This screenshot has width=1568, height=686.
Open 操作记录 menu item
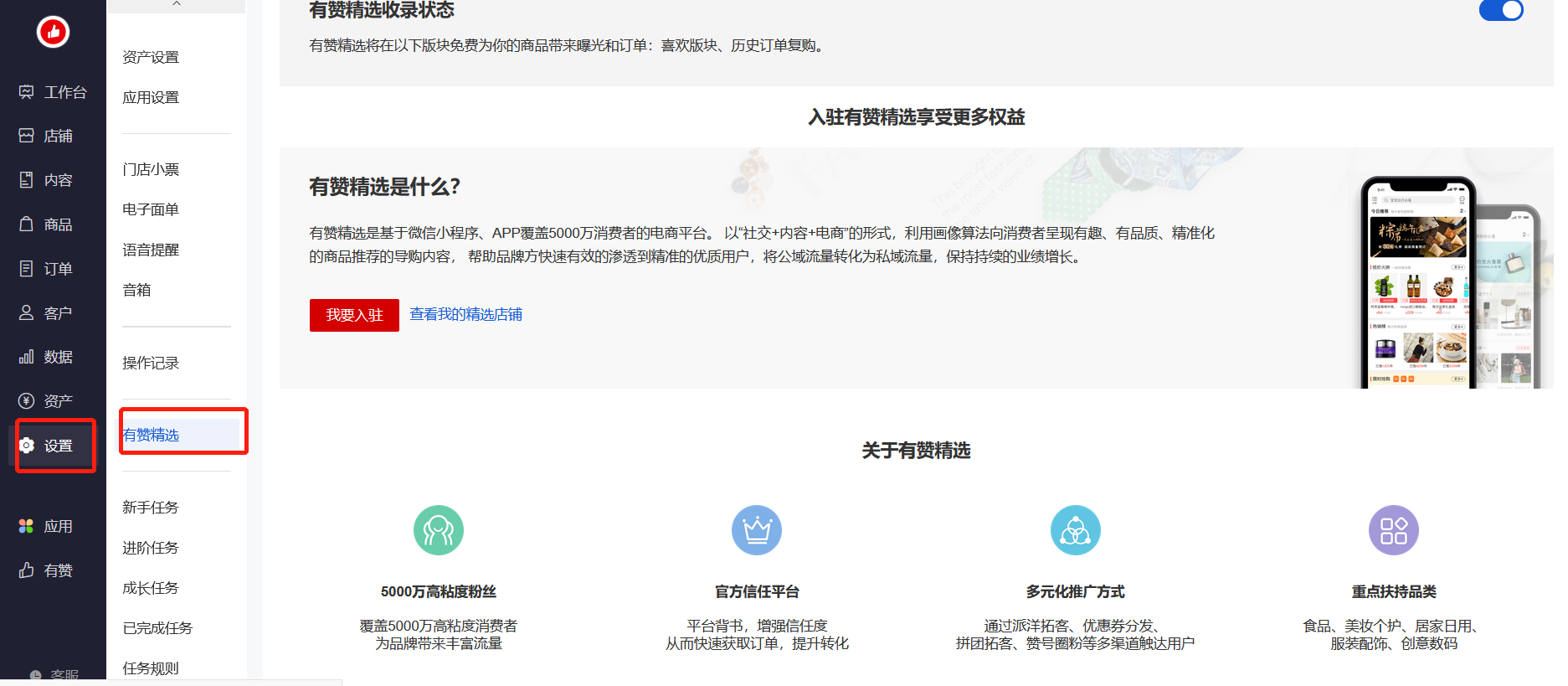coord(151,363)
